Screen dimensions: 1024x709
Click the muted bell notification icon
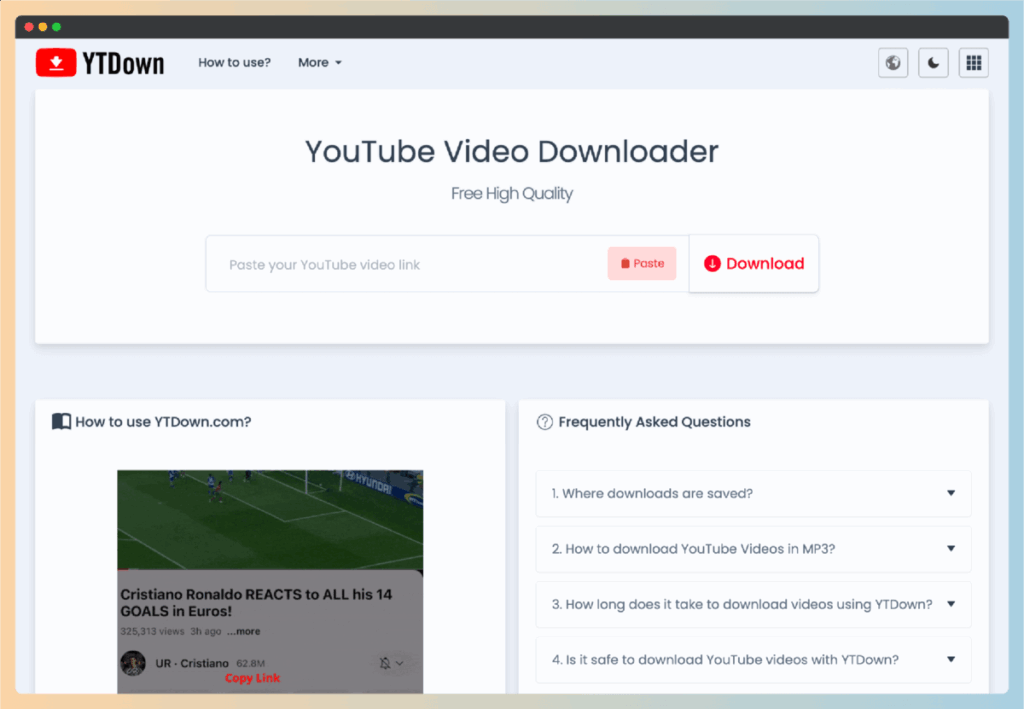[385, 663]
